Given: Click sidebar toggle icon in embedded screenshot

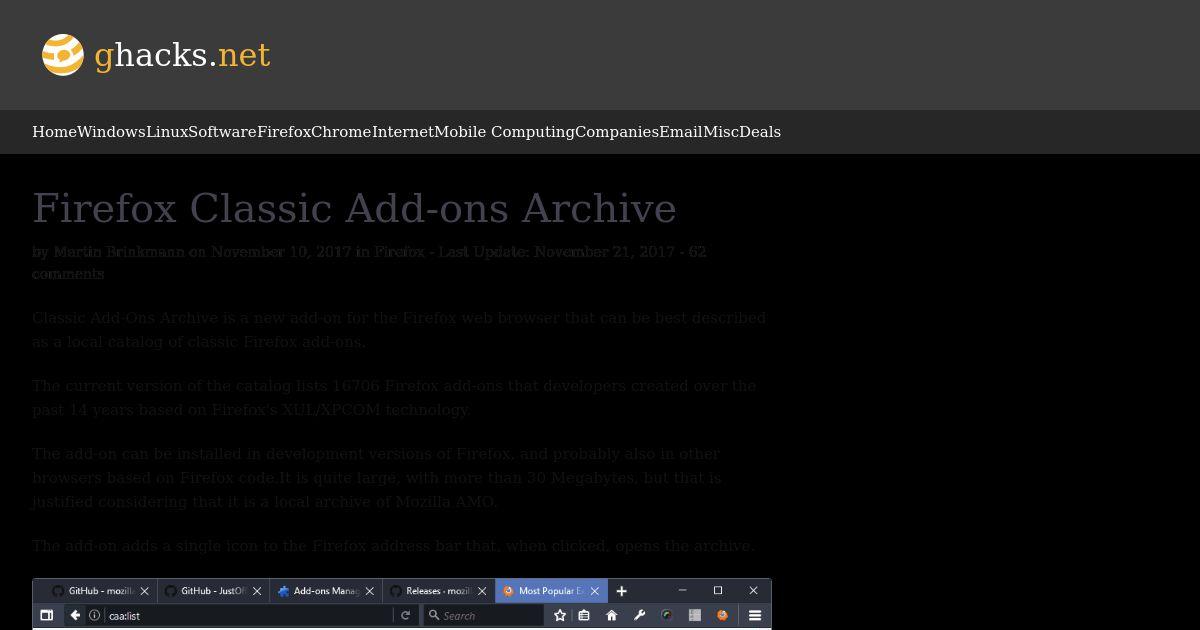Looking at the screenshot, I should click(47, 615).
